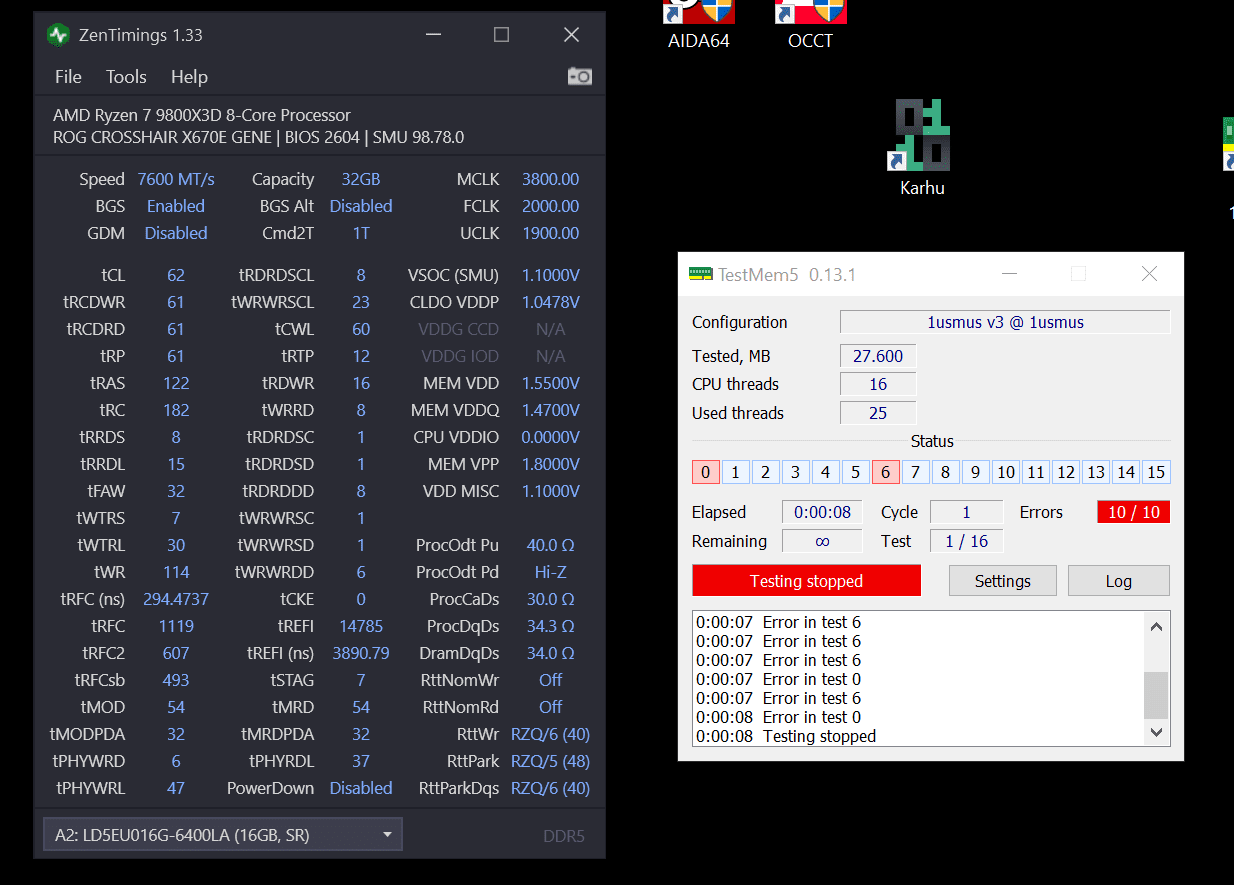Viewport: 1234px width, 885px height.
Task: Click the Configuration field 1usmus v3
Action: [x=1005, y=322]
